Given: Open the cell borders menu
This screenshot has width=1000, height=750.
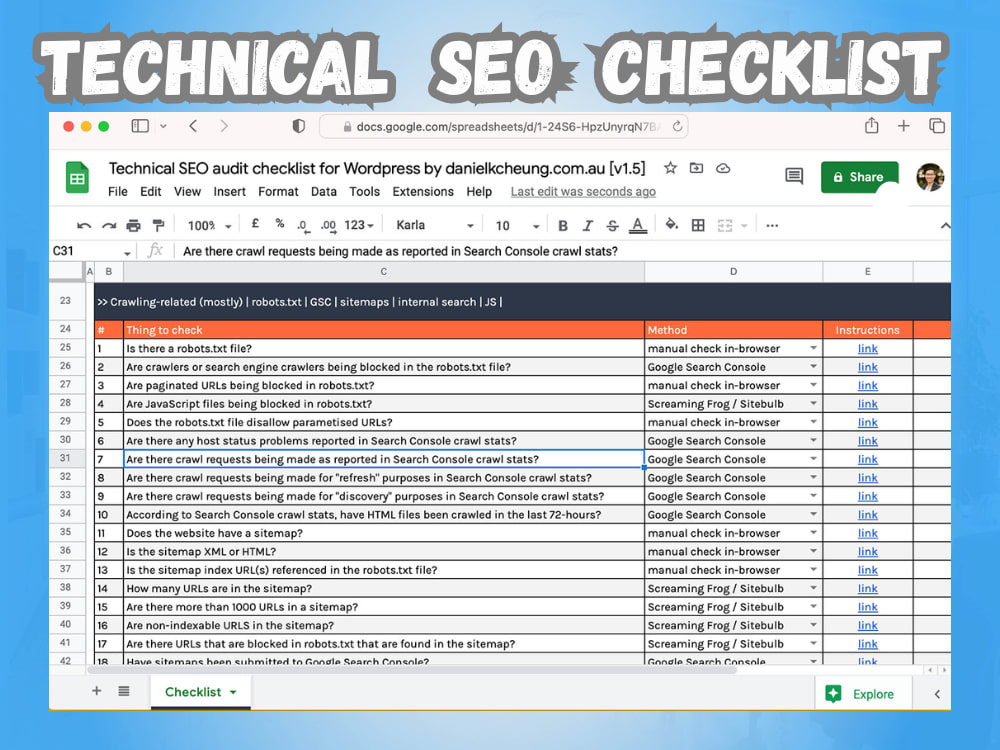Looking at the screenshot, I should [698, 226].
